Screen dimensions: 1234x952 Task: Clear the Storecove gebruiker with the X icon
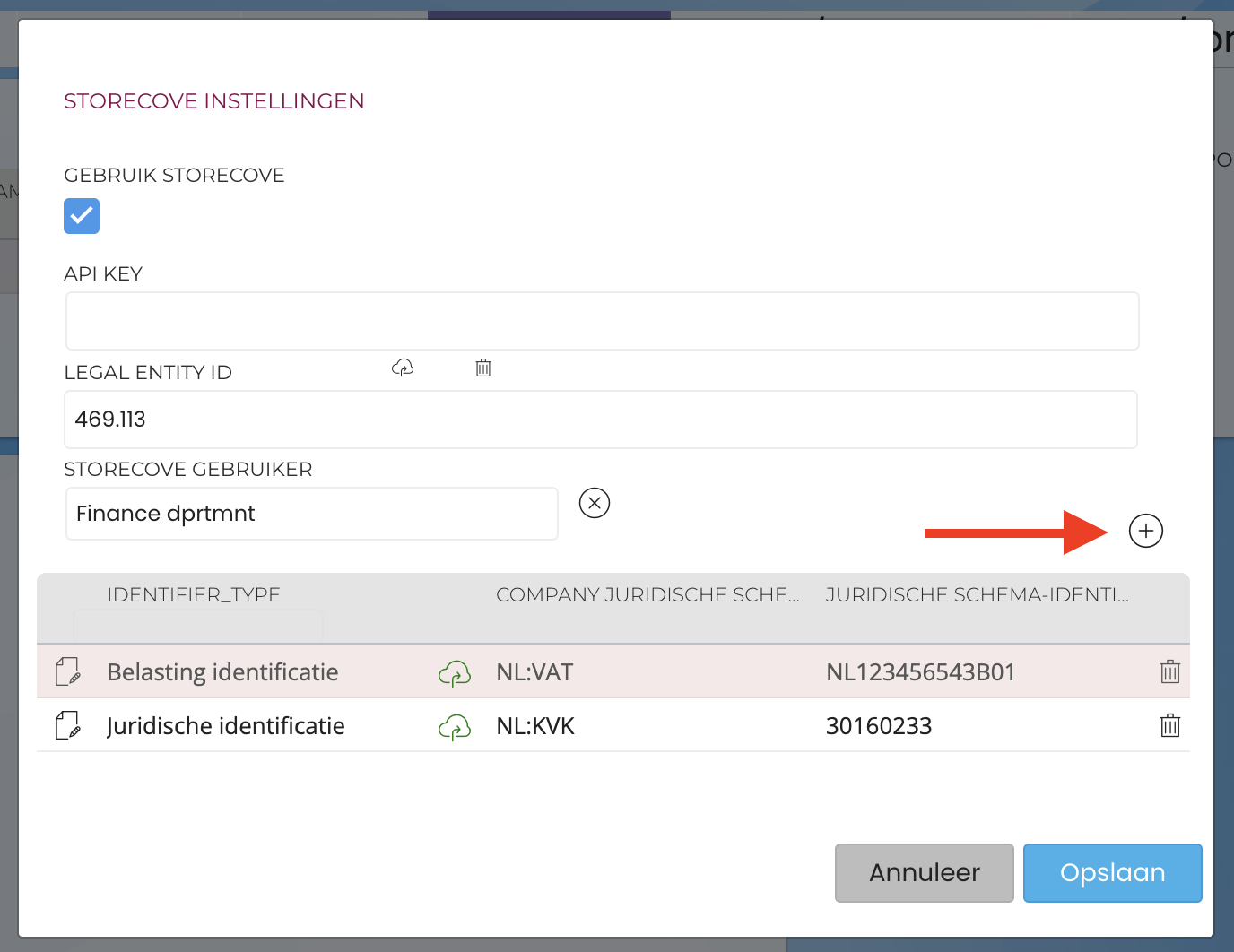click(595, 503)
